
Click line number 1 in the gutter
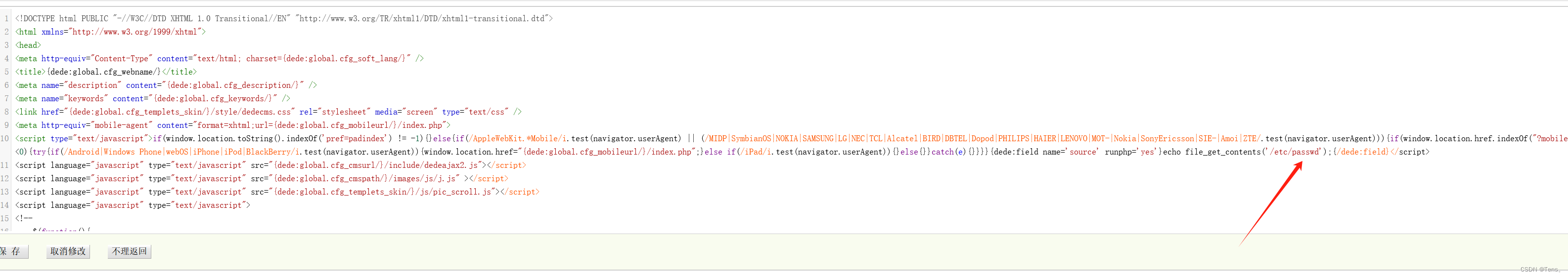(7, 19)
